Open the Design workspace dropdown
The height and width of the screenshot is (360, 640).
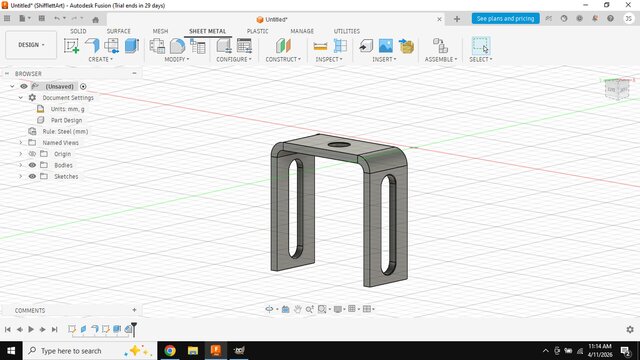pyautogui.click(x=31, y=45)
